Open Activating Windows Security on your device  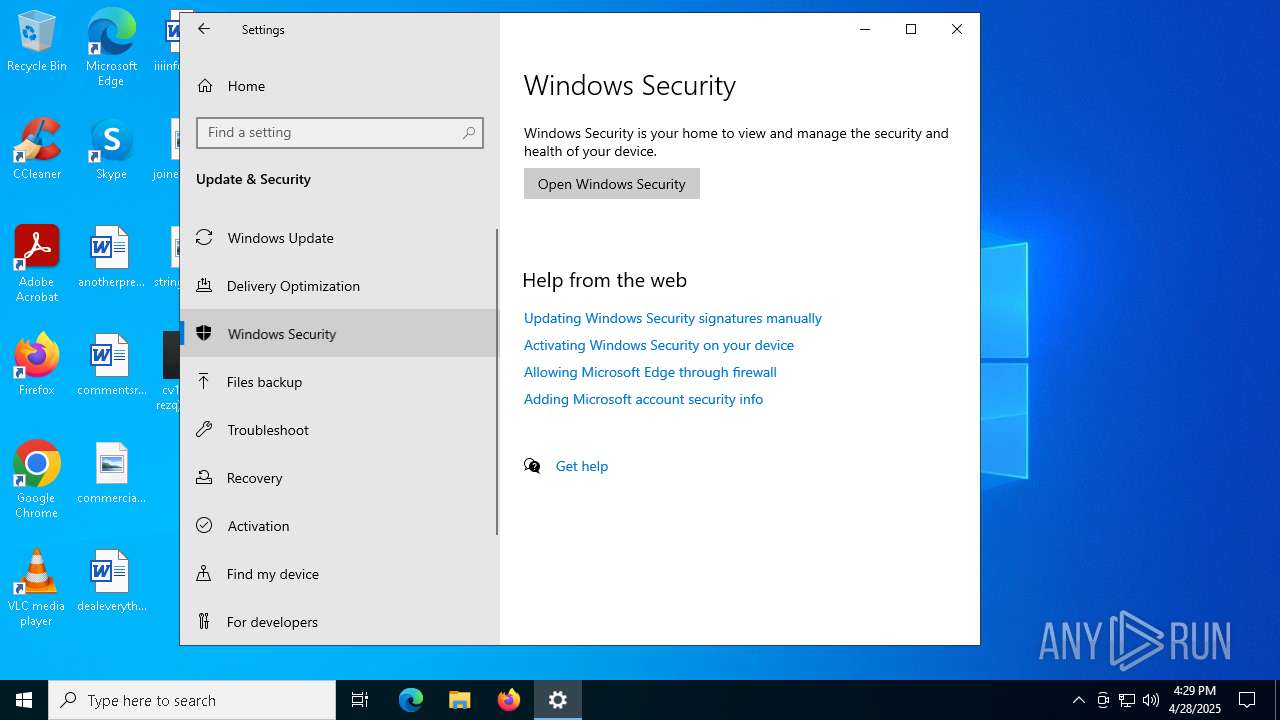[x=659, y=345]
